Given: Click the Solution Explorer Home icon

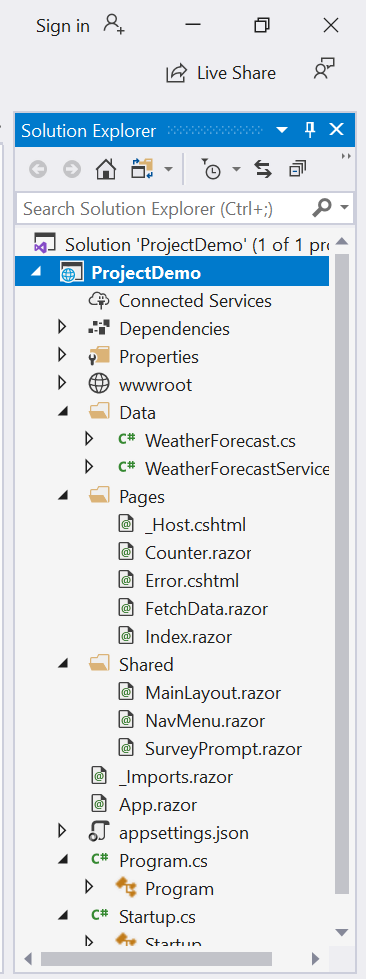Looking at the screenshot, I should 106,169.
